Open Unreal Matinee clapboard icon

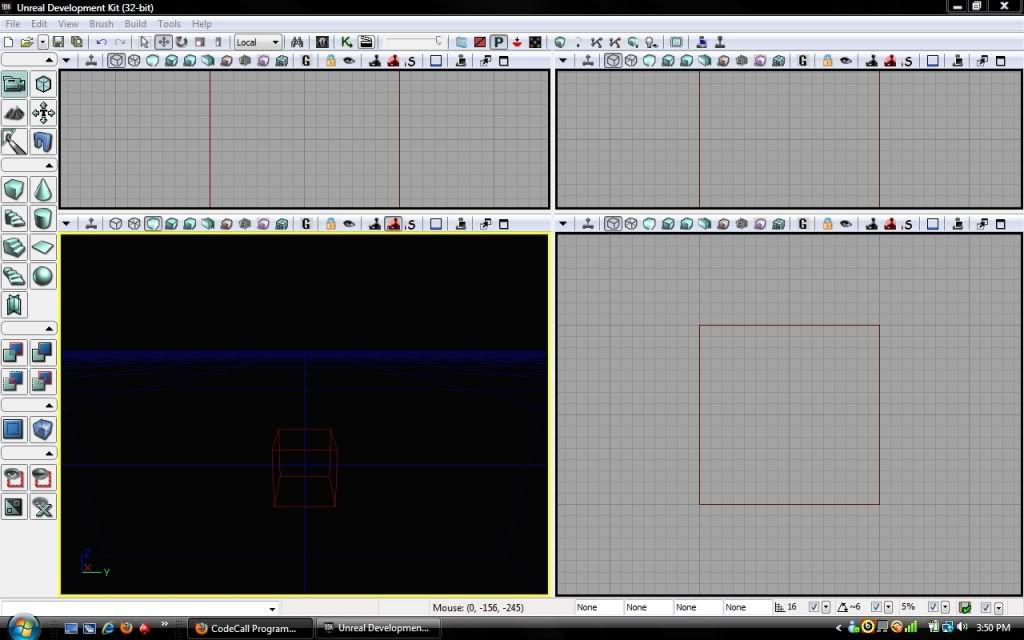[366, 42]
